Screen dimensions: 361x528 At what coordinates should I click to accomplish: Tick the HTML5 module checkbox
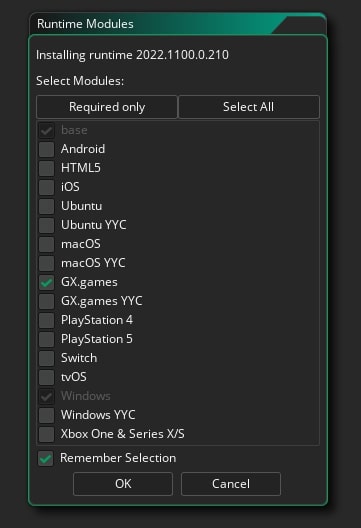[x=46, y=168]
